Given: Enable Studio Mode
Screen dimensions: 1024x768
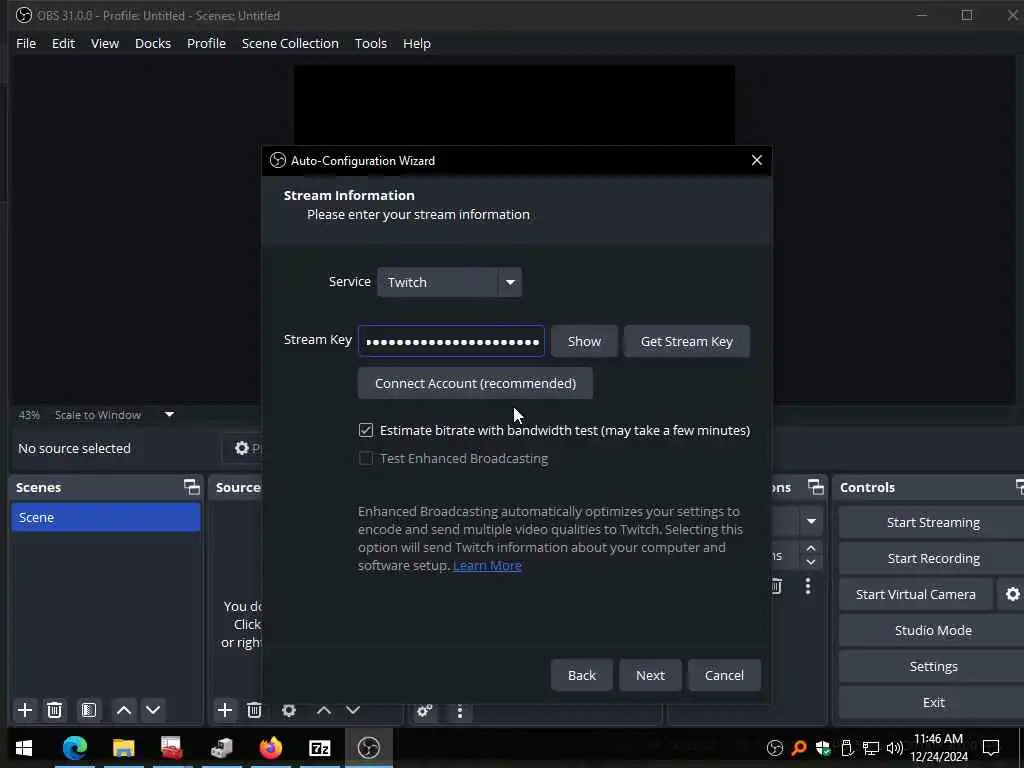Looking at the screenshot, I should pos(933,630).
